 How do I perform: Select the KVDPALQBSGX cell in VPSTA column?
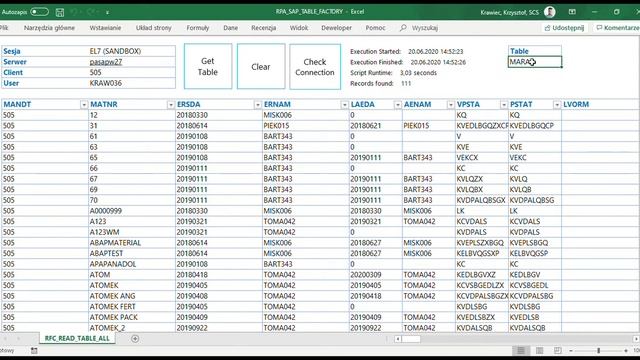482,200
